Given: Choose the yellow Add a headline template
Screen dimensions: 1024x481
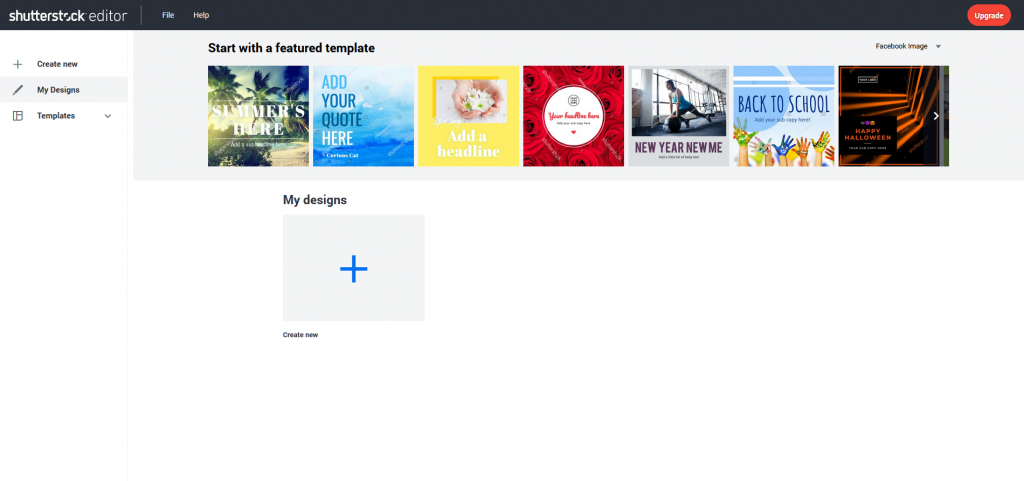Looking at the screenshot, I should pyautogui.click(x=468, y=116).
